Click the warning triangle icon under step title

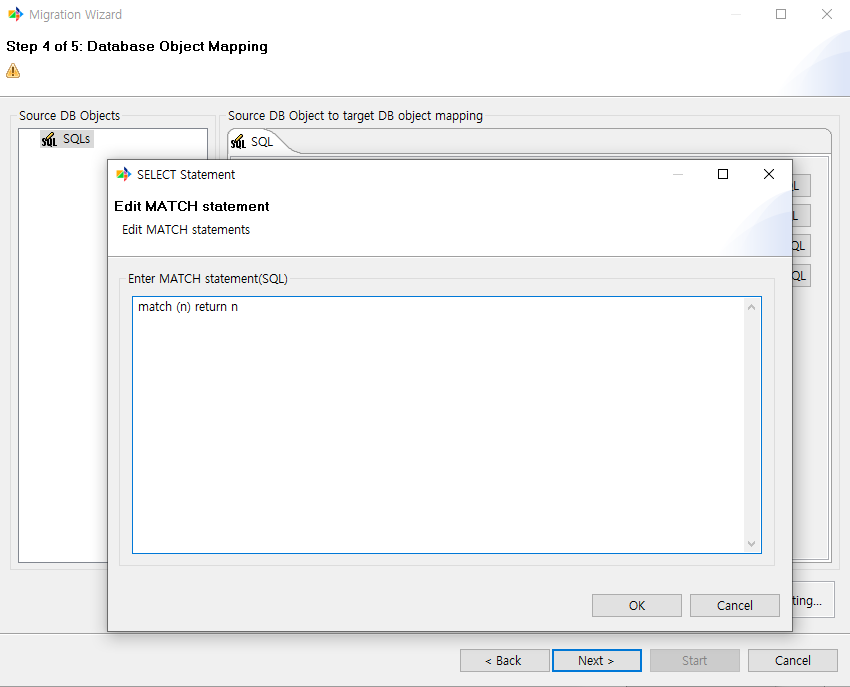(13, 71)
